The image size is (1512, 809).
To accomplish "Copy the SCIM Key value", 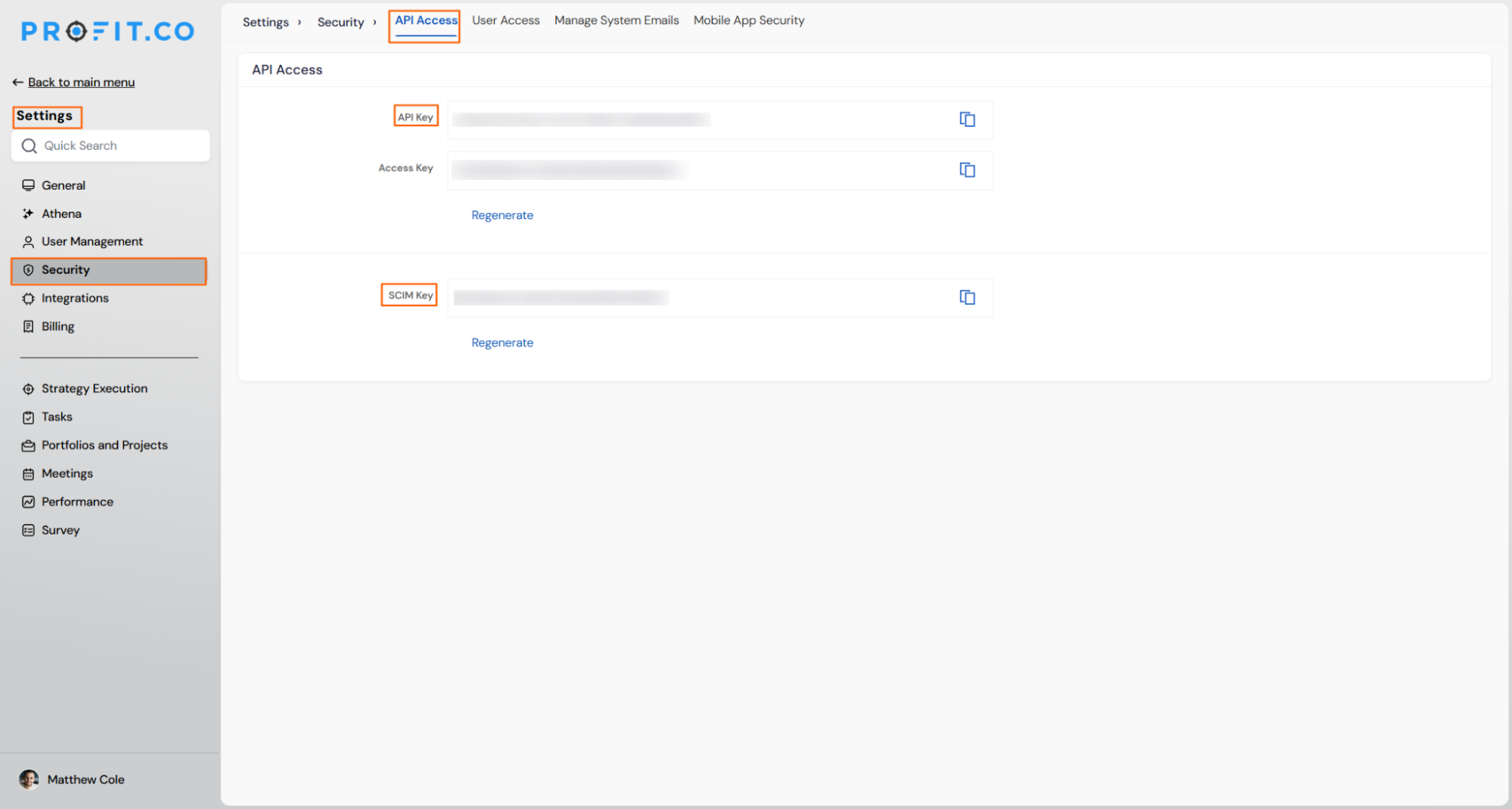I will pyautogui.click(x=967, y=297).
